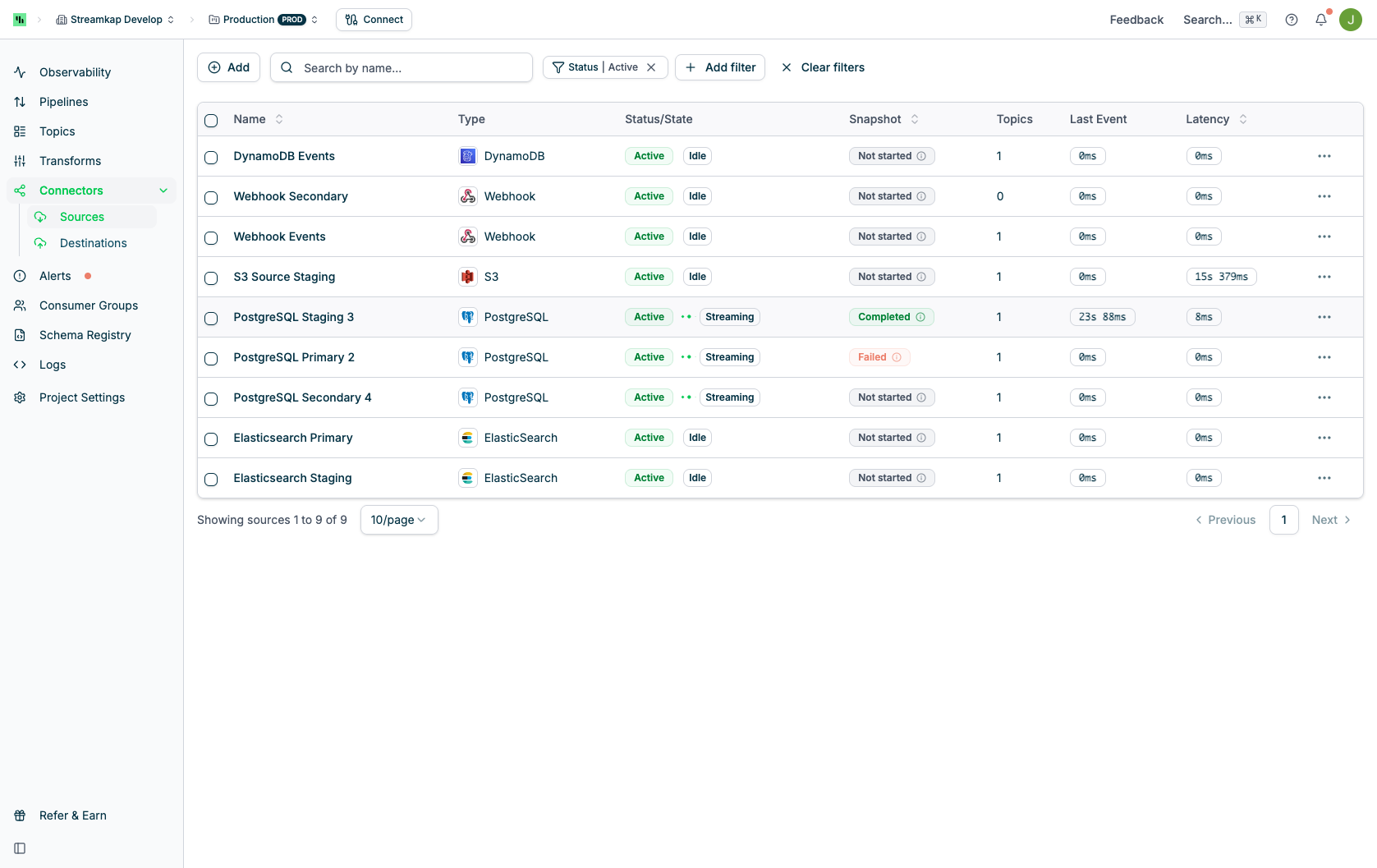Viewport: 1377px width, 868px height.
Task: Open the global Search box
Action: pyautogui.click(x=1224, y=20)
